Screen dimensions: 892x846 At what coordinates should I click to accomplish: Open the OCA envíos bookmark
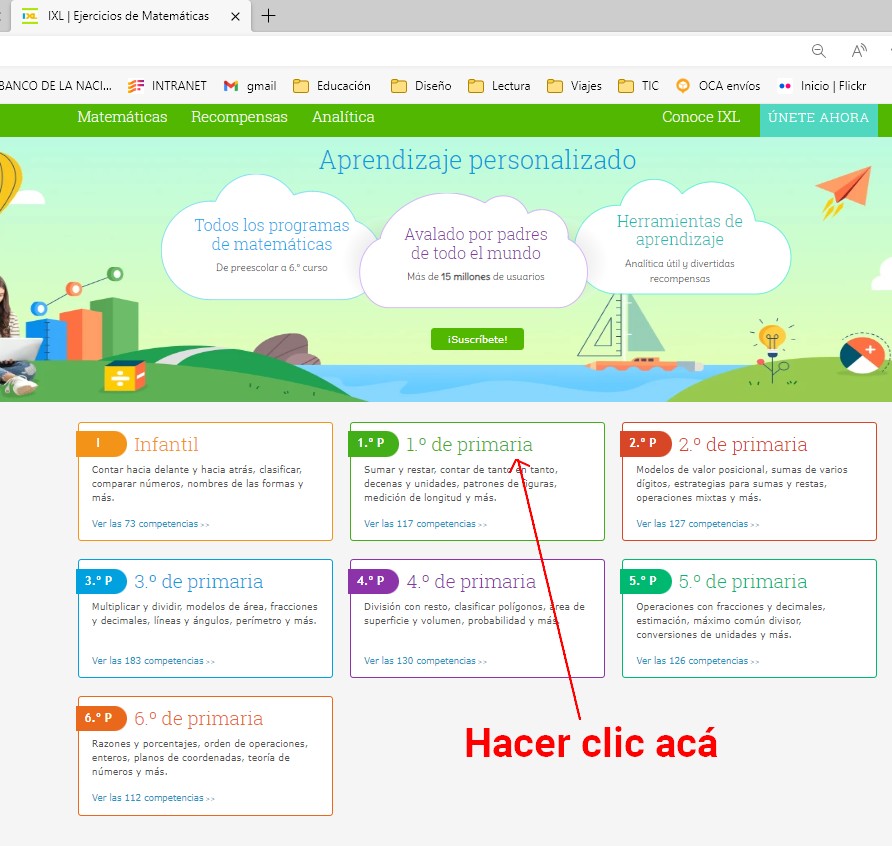tap(718, 86)
